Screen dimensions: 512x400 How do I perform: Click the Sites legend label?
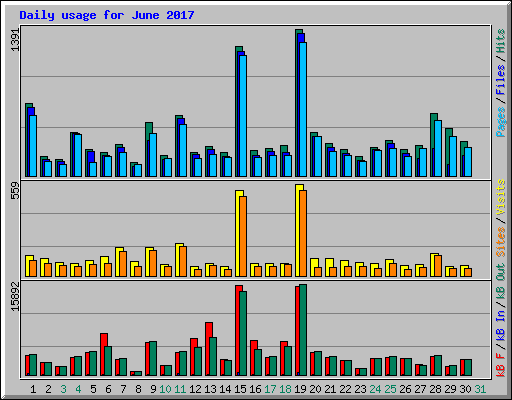click(500, 242)
